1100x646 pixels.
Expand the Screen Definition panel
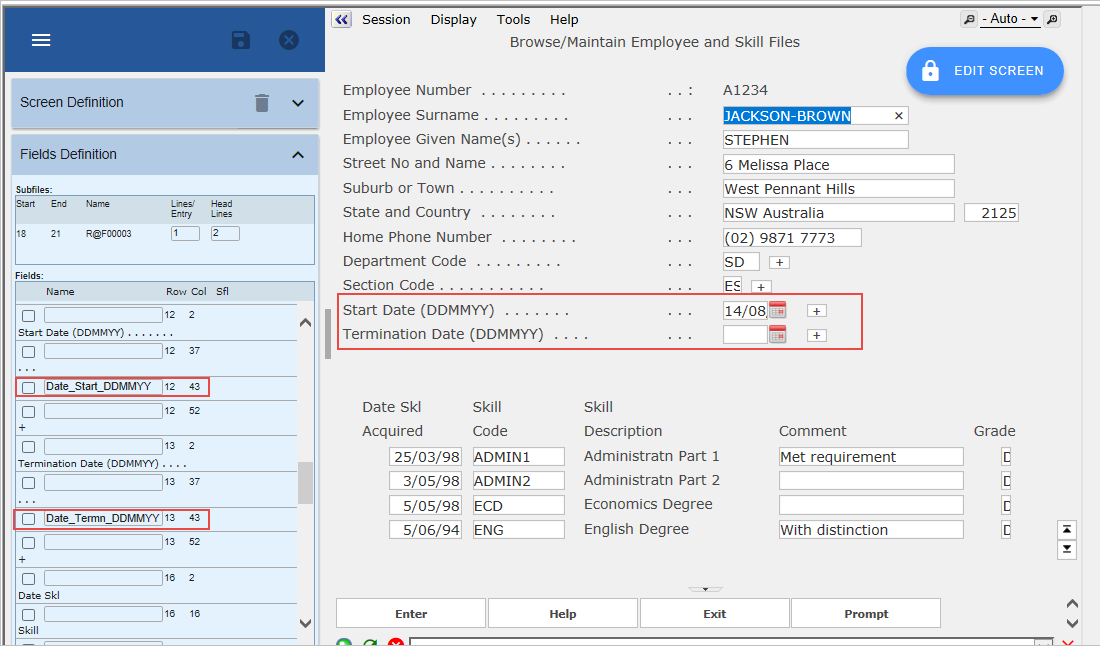click(x=297, y=103)
